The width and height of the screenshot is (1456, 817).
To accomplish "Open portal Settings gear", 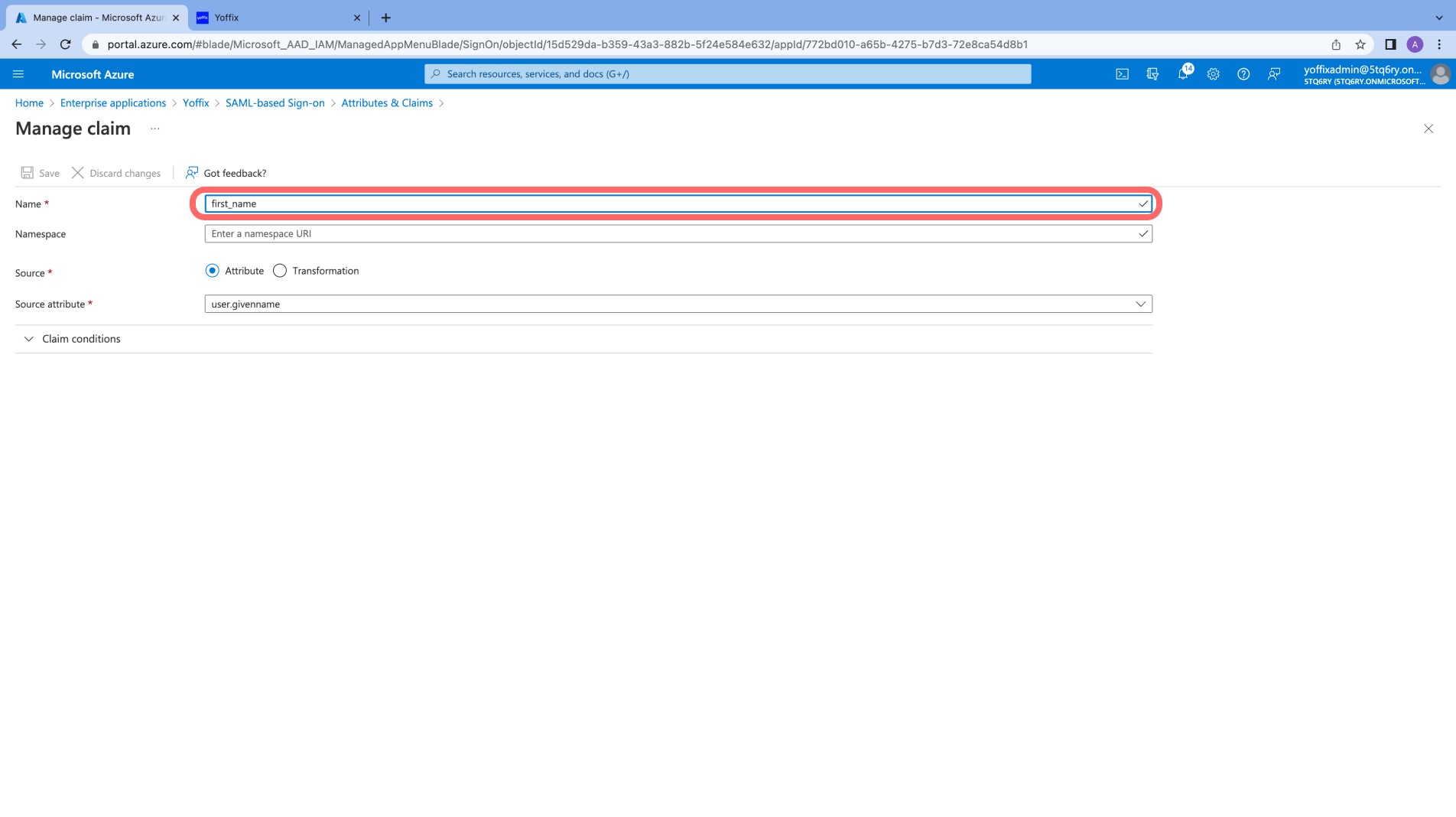I will click(x=1213, y=74).
